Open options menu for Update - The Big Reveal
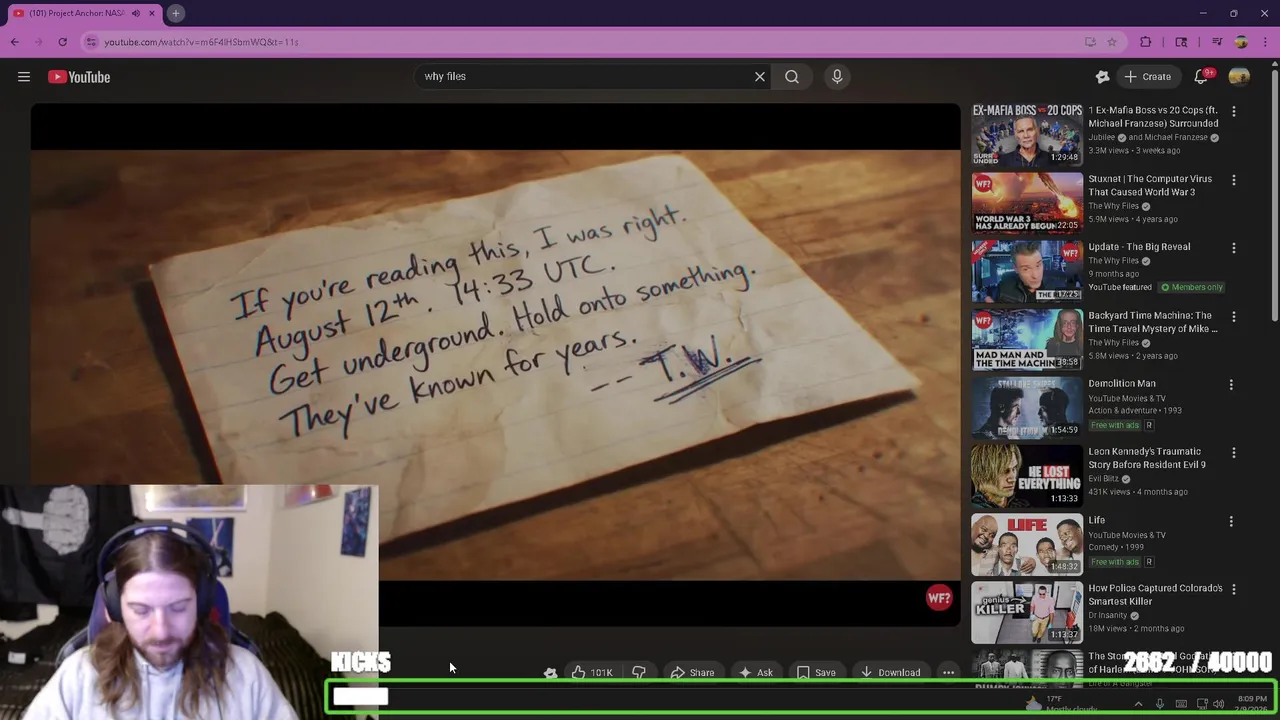1280x720 pixels. tap(1233, 248)
